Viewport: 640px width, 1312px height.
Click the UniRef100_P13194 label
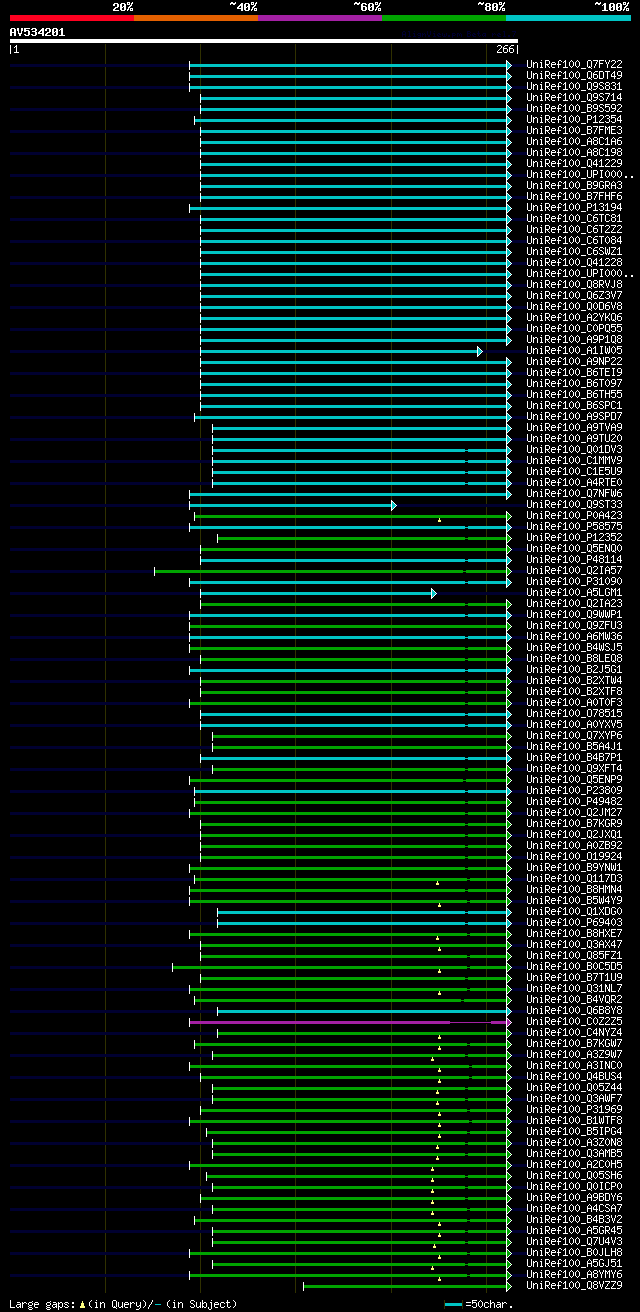575,207
